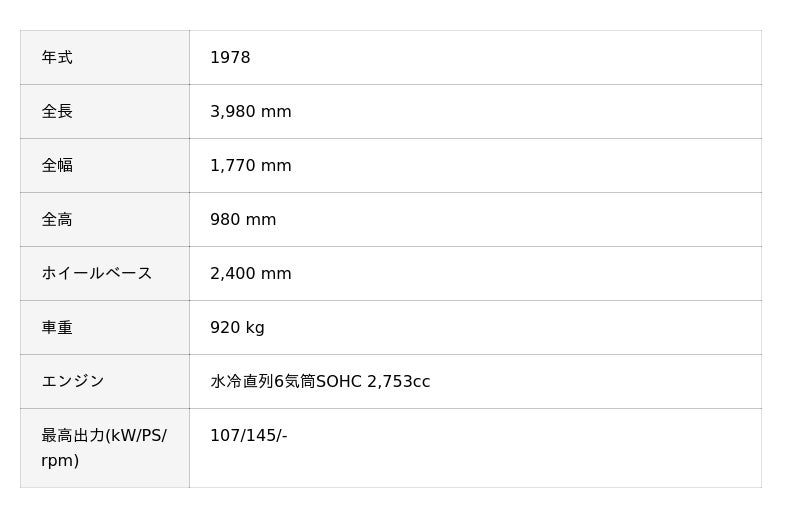Click the 全高 row header
The image size is (800, 518).
(57, 220)
